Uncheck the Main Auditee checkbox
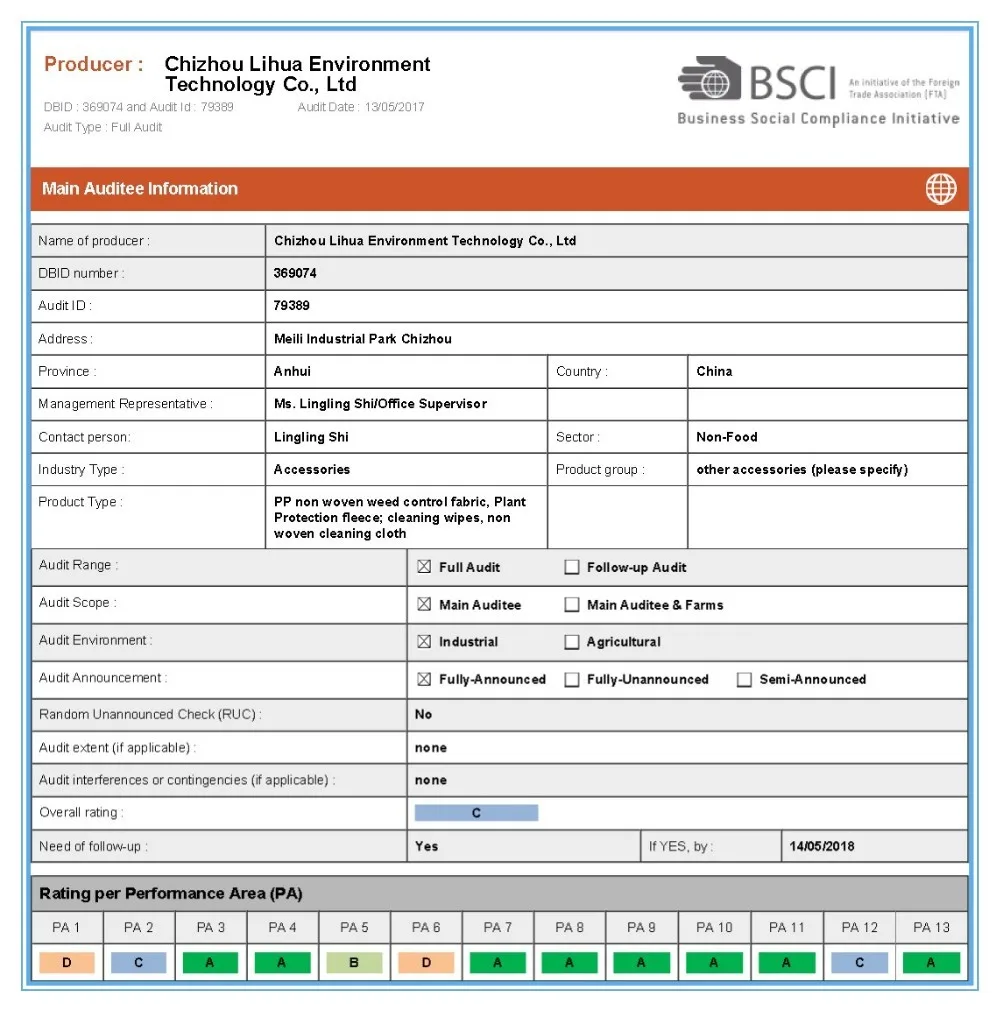The image size is (1000, 1012). (424, 604)
